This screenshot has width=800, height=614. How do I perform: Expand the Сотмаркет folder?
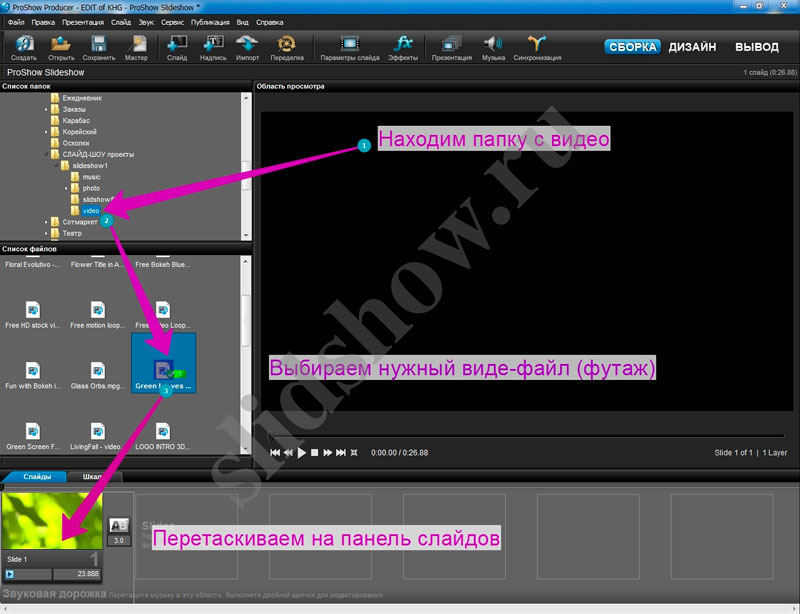pyautogui.click(x=46, y=222)
